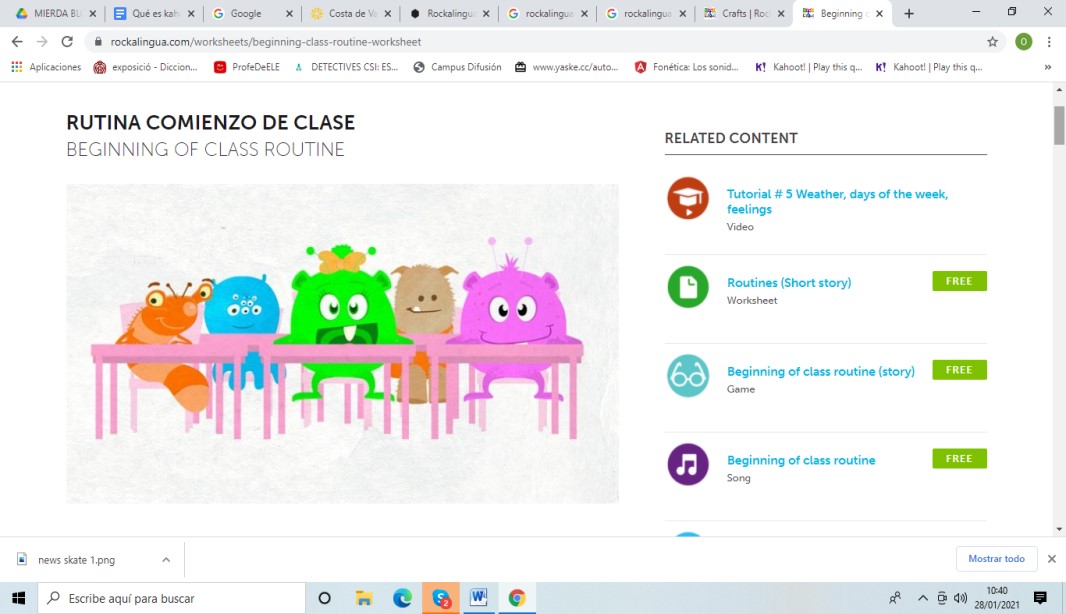
Task: Open Beginning of class routine (story) link
Action: point(821,371)
